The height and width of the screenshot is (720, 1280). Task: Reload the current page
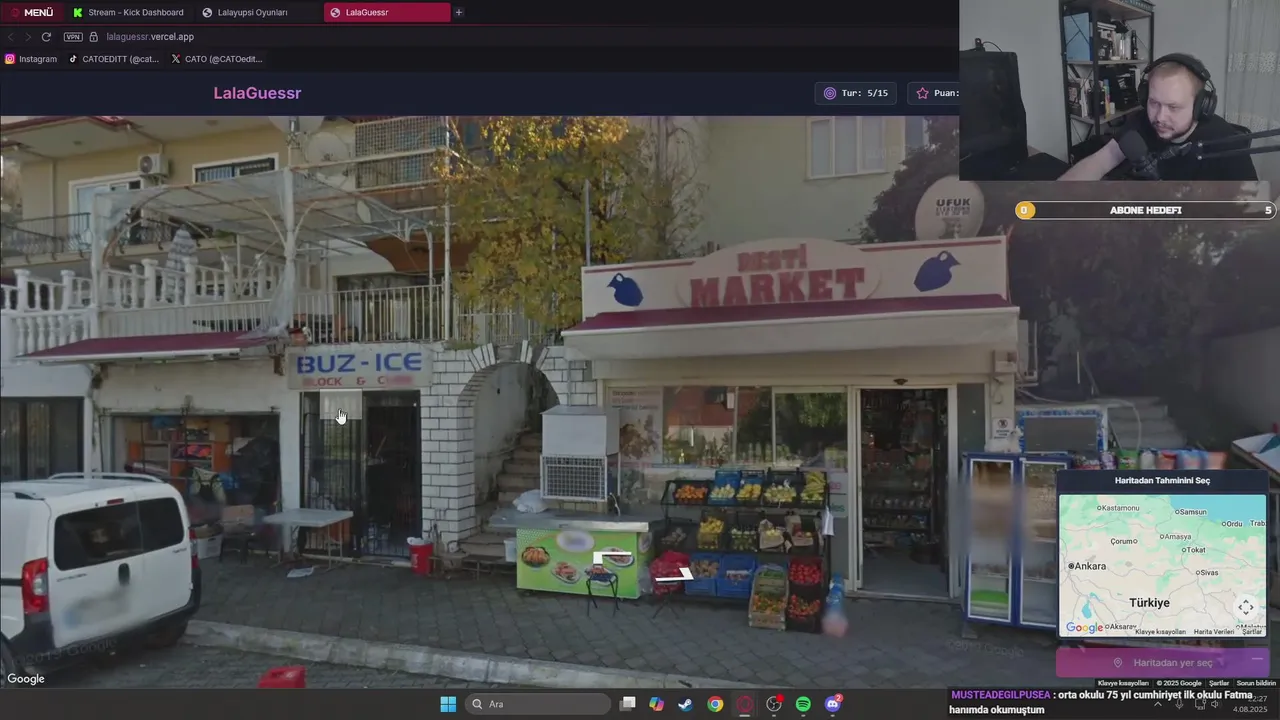click(x=46, y=37)
